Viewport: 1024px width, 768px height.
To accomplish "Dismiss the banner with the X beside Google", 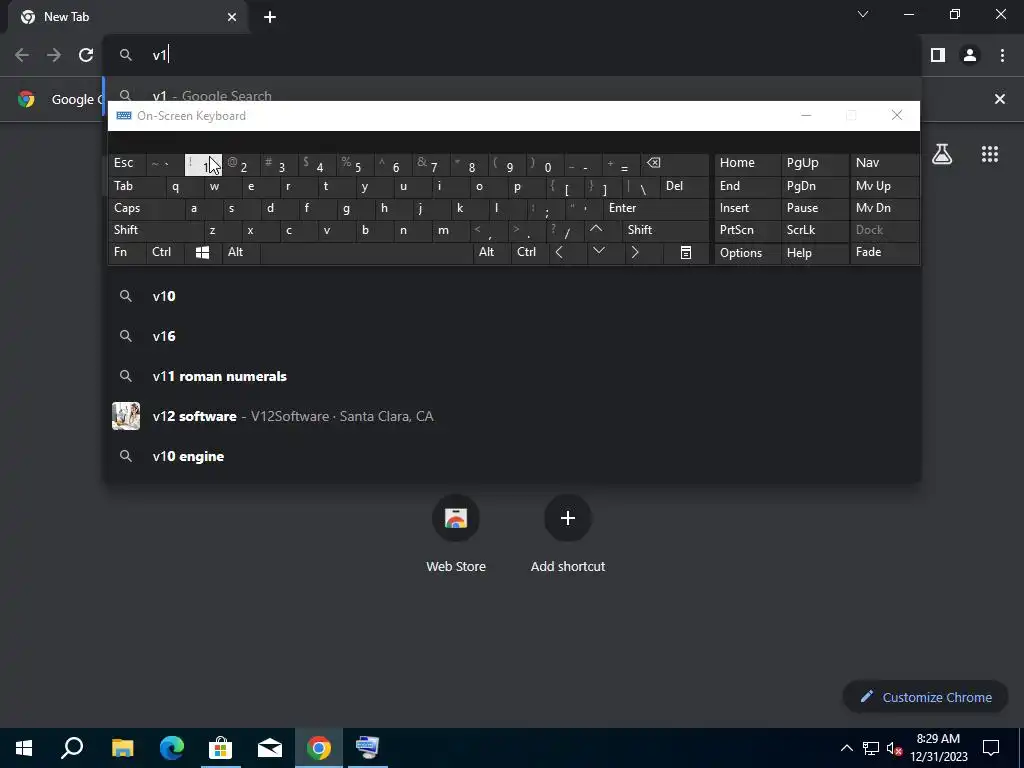I will pos(1000,99).
